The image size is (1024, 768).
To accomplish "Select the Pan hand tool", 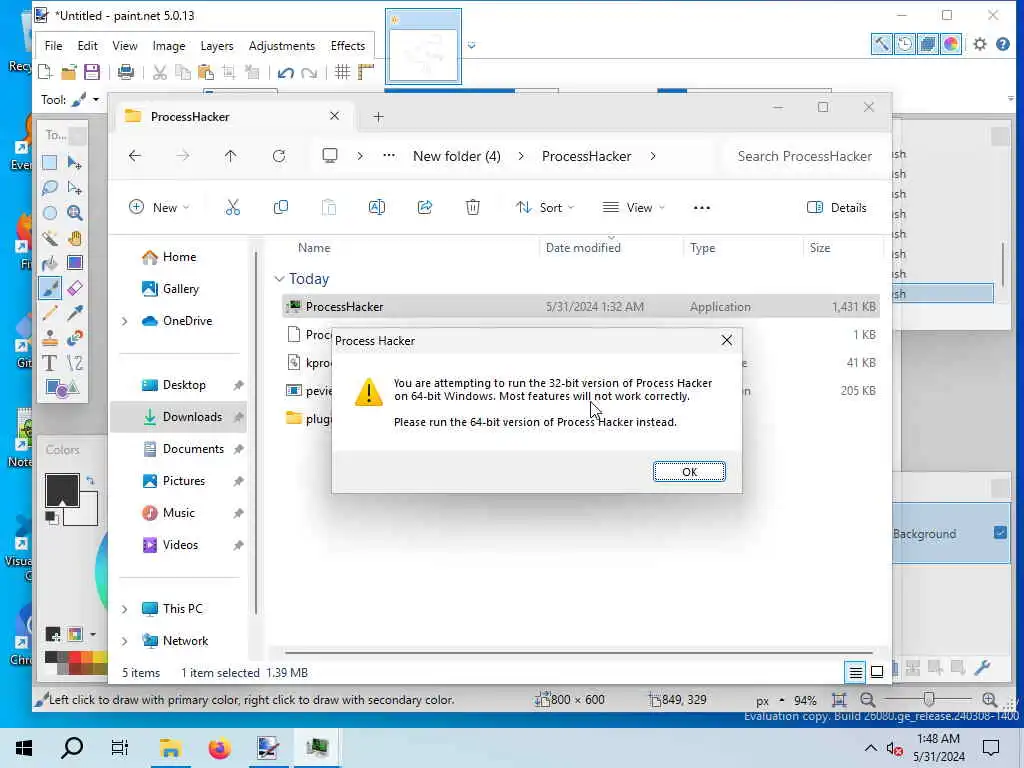I will click(75, 238).
